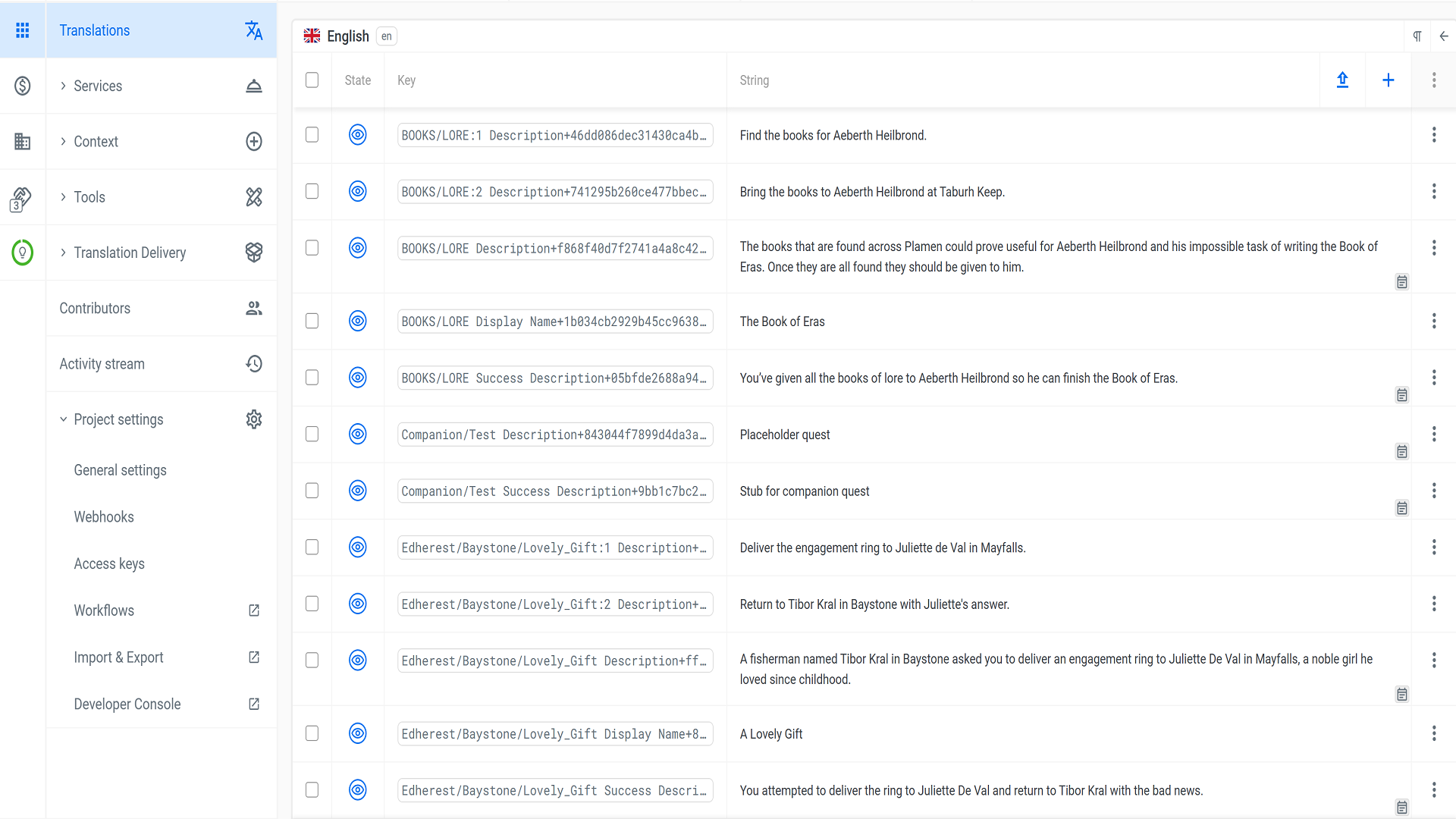
Task: Click the Activity stream history icon
Action: 254,364
